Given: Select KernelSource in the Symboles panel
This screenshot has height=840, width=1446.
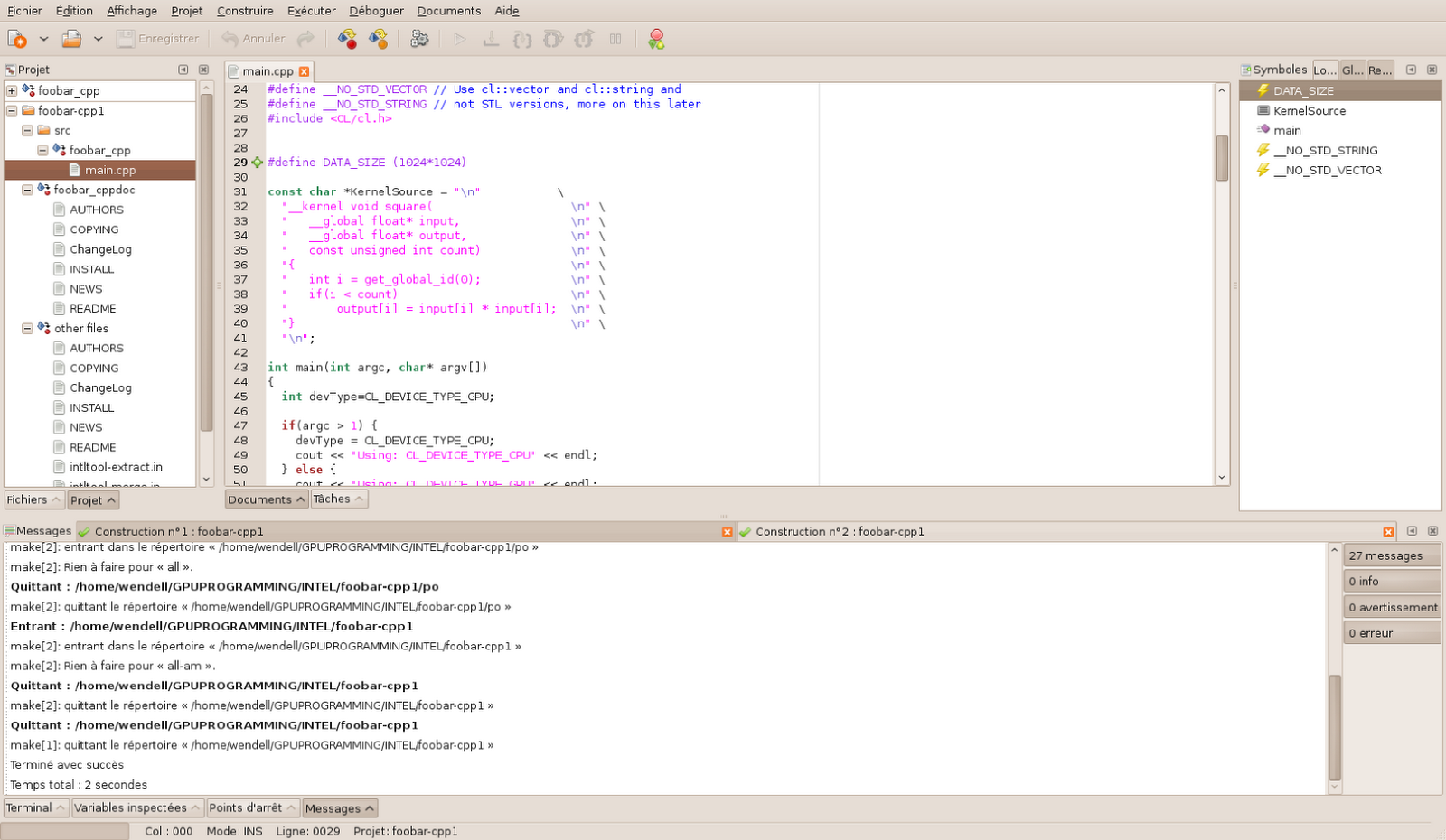Looking at the screenshot, I should (1308, 110).
